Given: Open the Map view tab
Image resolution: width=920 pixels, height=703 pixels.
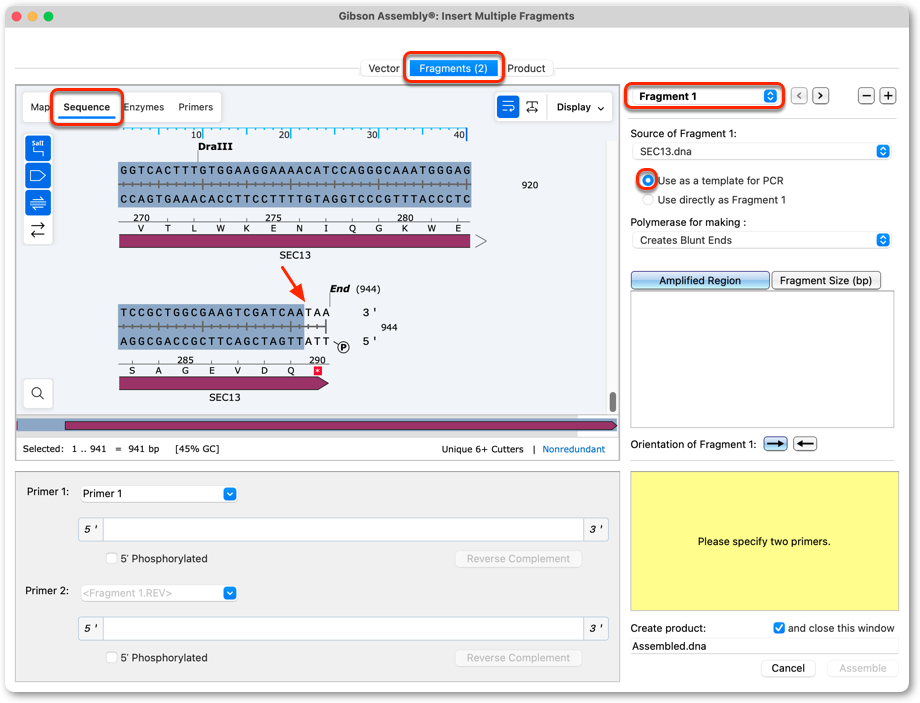Looking at the screenshot, I should click(x=39, y=107).
